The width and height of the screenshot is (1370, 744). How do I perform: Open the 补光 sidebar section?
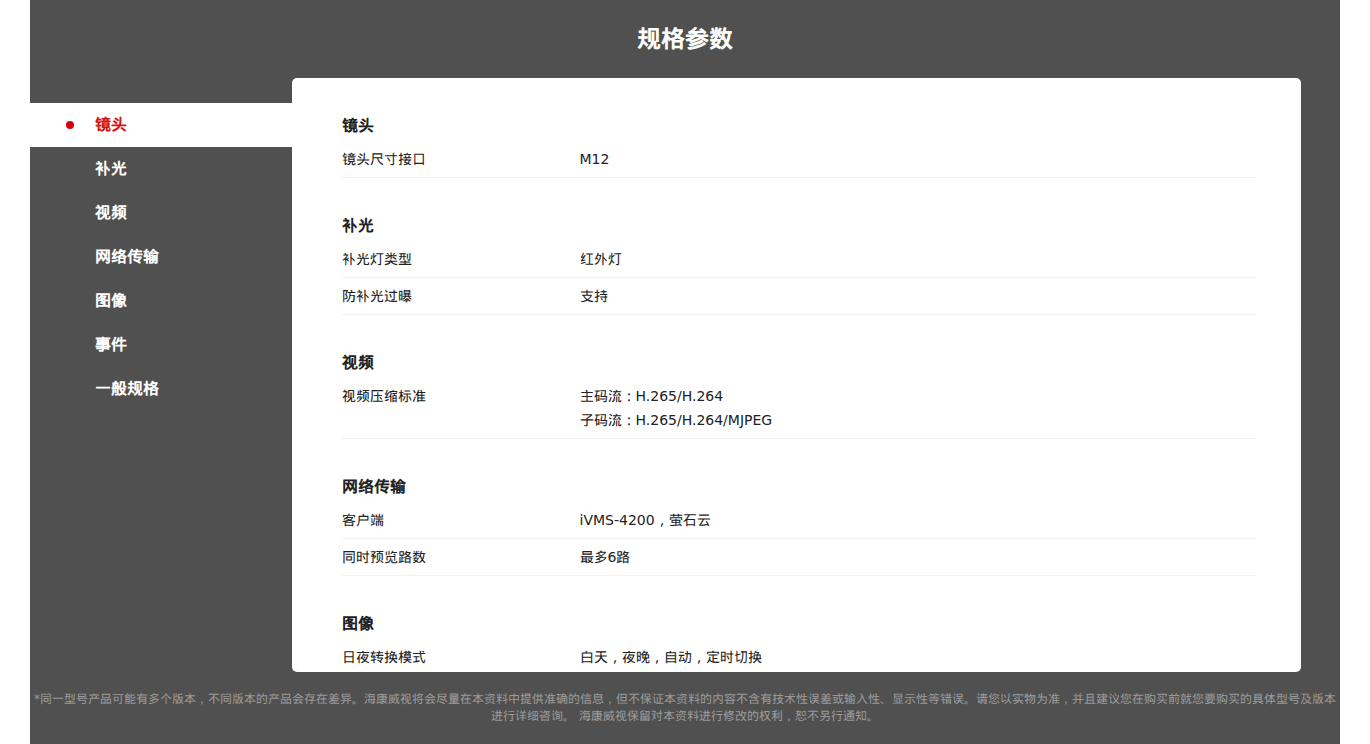coord(111,169)
